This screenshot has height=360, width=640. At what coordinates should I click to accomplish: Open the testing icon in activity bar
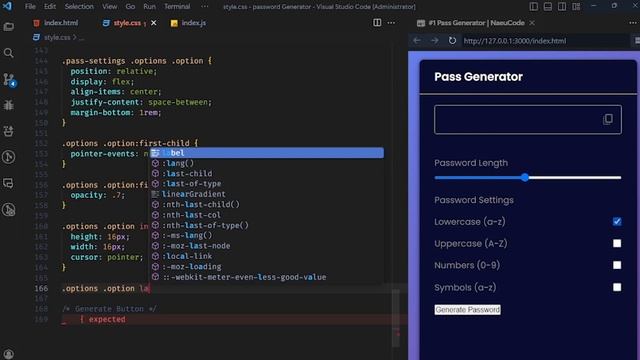(9, 210)
